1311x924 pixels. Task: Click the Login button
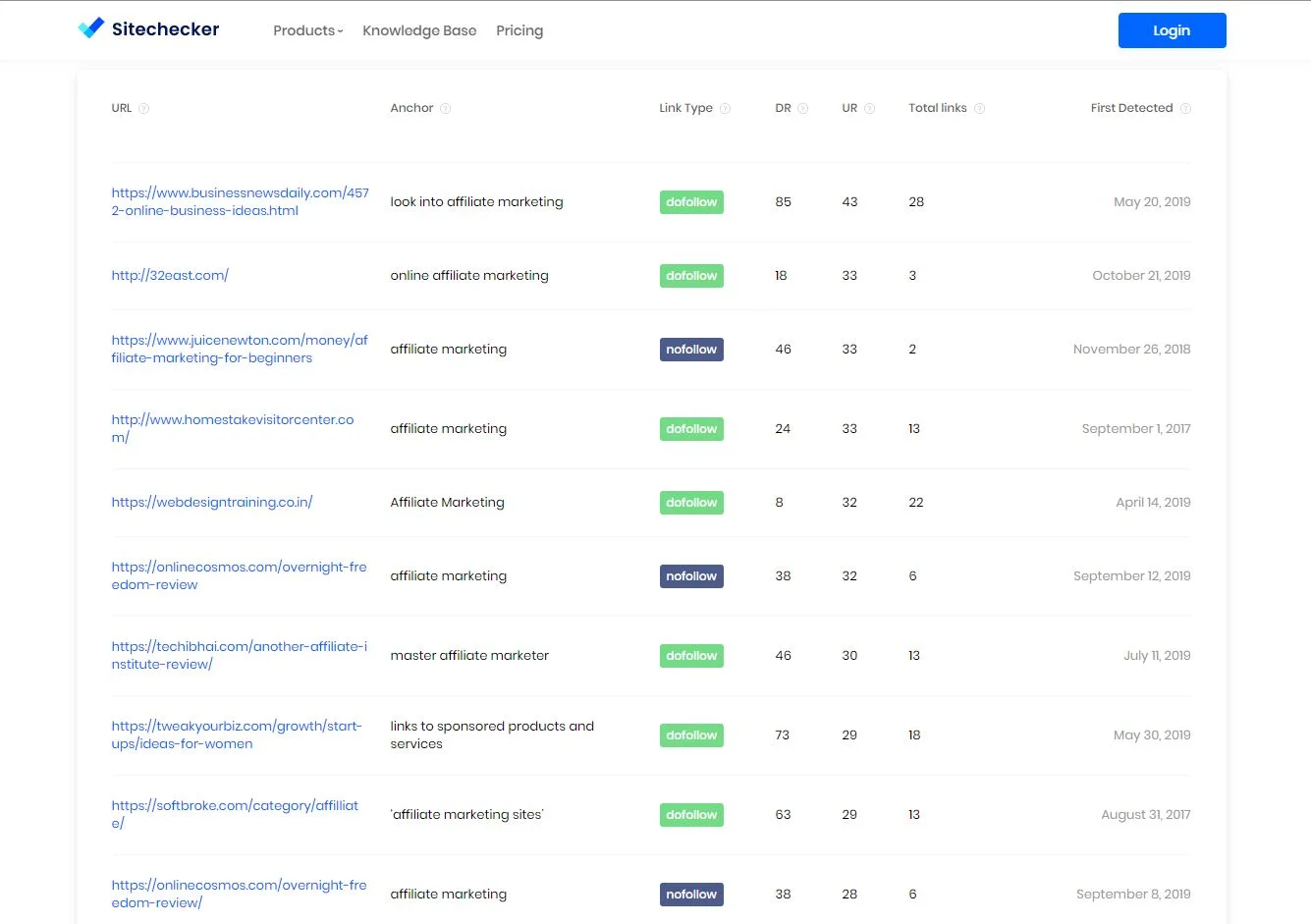[1172, 30]
